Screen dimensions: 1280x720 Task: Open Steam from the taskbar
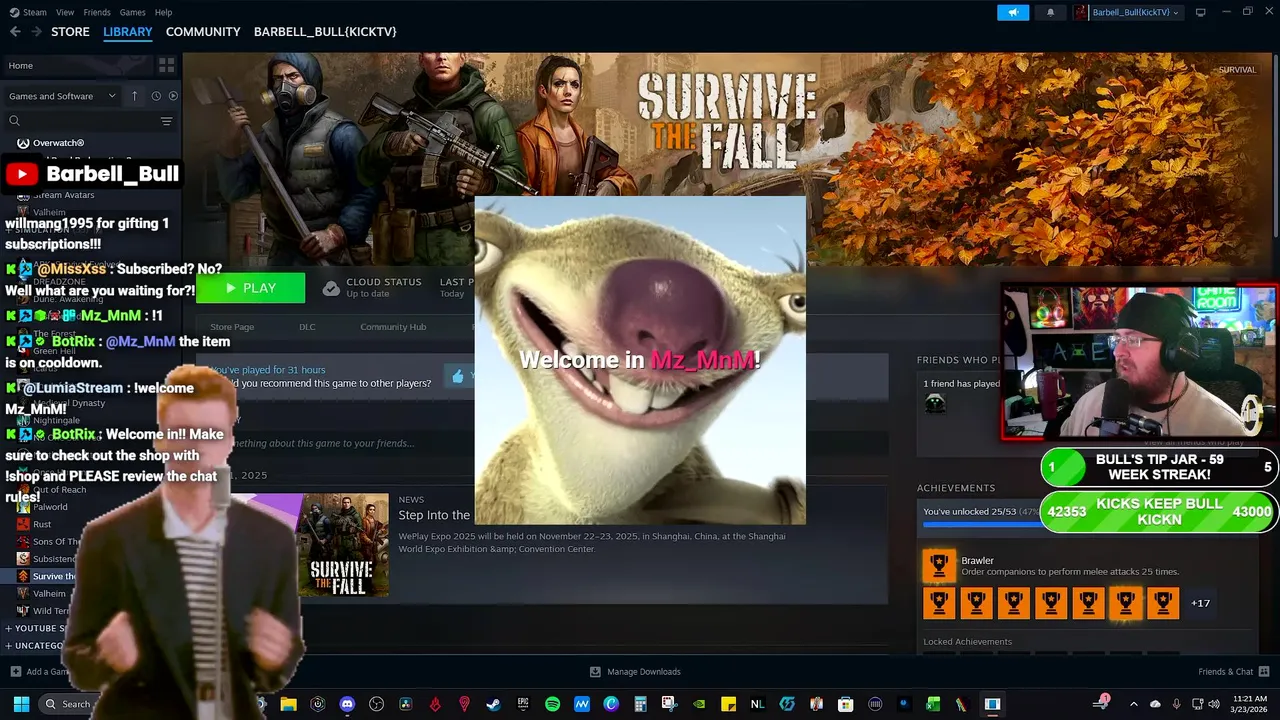pos(493,704)
